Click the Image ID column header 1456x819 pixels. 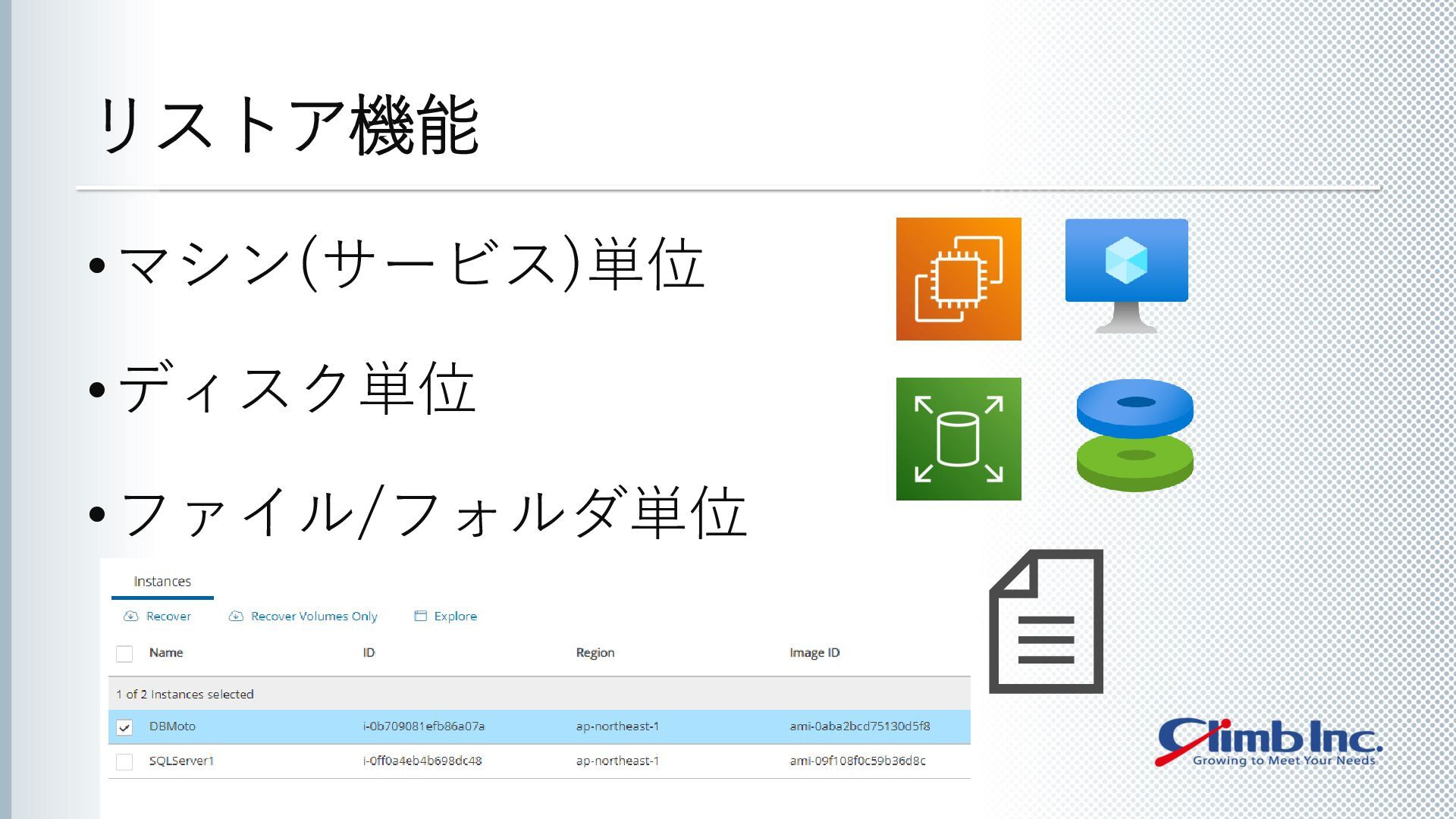coord(814,653)
